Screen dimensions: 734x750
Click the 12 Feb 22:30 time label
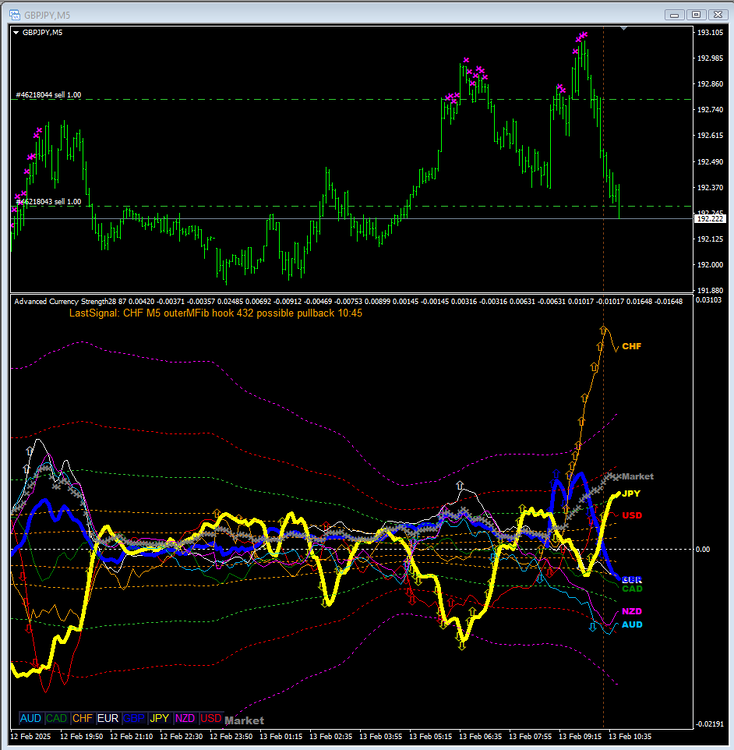point(181,737)
